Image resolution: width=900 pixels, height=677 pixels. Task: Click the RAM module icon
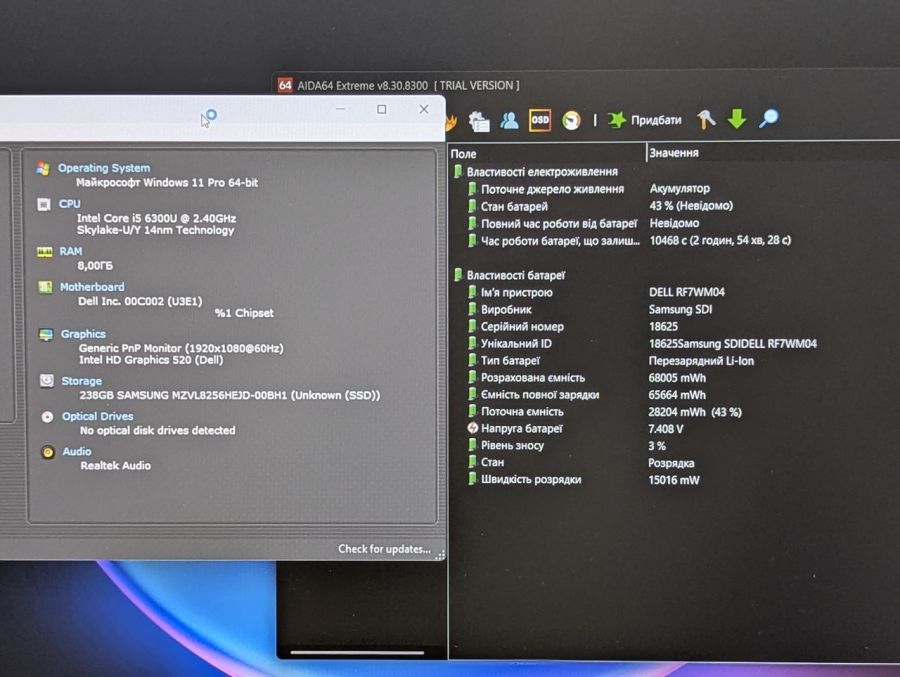click(45, 252)
